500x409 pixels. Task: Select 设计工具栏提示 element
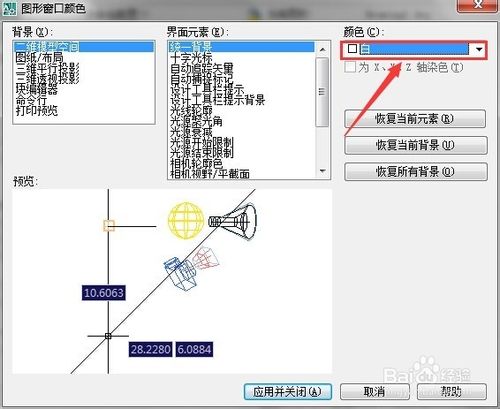coord(242,90)
